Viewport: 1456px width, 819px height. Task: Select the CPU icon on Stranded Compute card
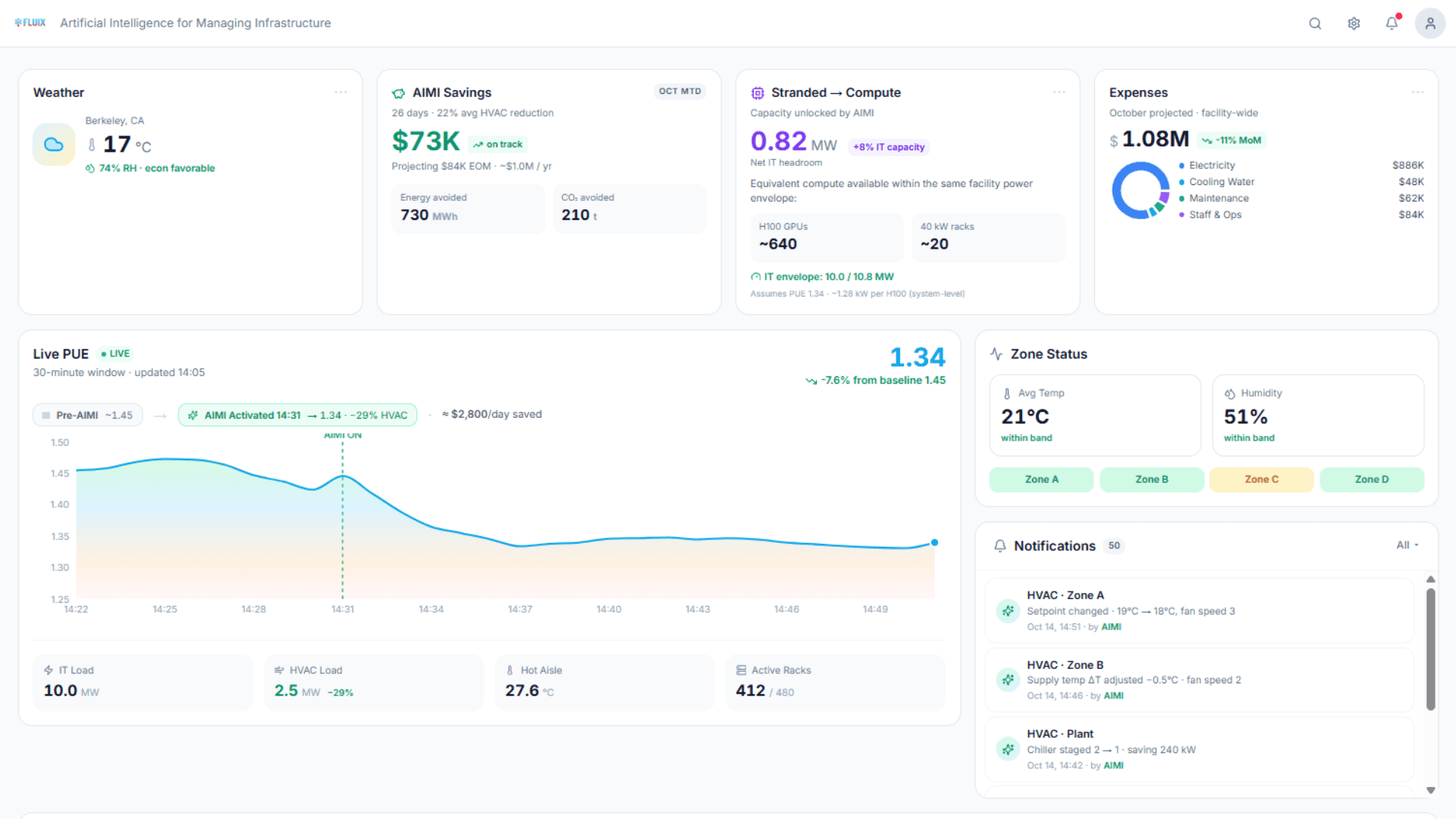(758, 93)
